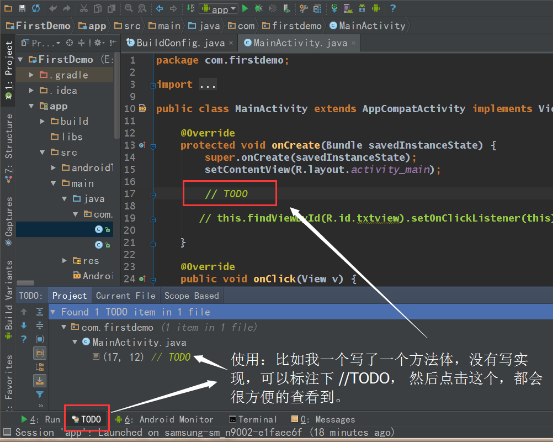Click the Copy toolbar icon
This screenshot has width=553, height=442.
point(98,8)
